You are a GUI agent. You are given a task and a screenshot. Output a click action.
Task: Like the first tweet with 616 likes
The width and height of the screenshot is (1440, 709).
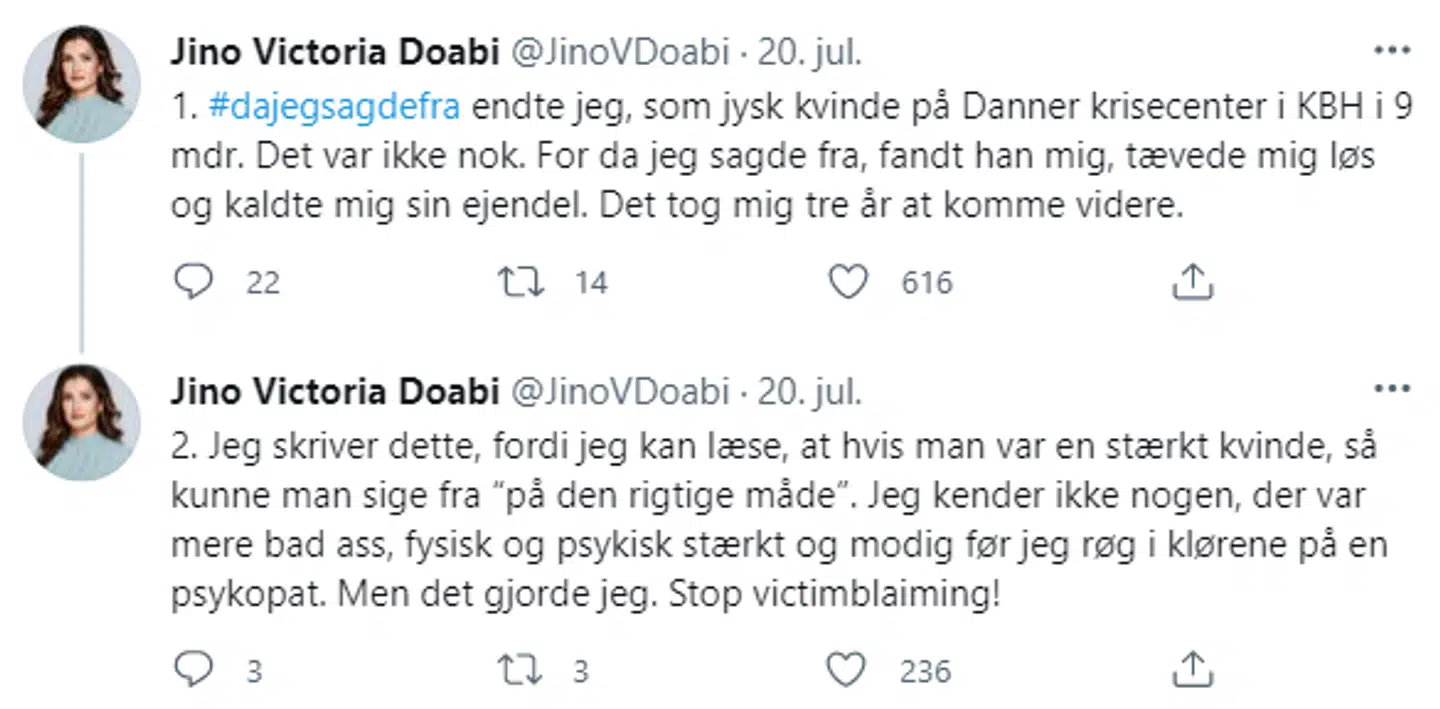click(849, 283)
